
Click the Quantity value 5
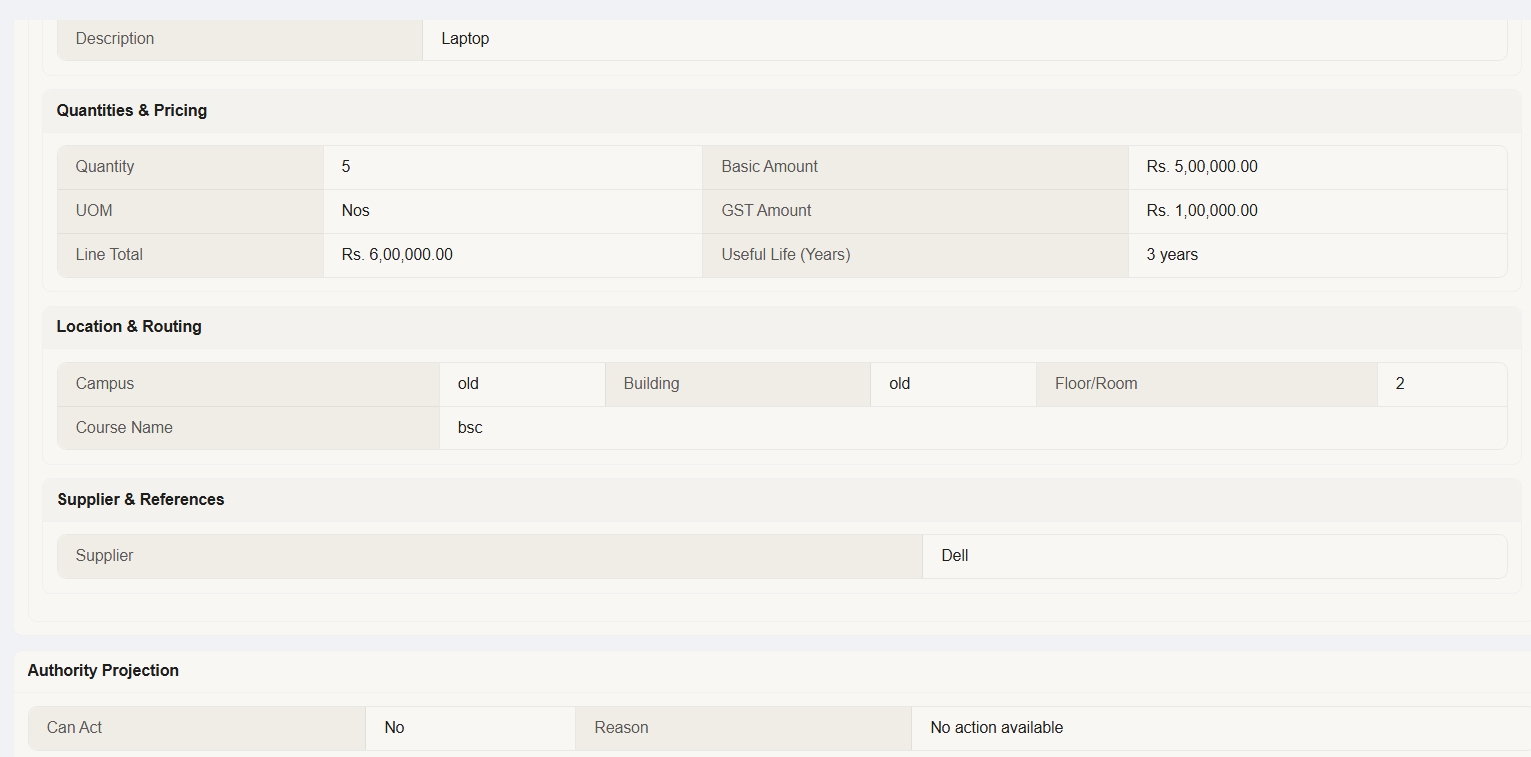click(346, 167)
